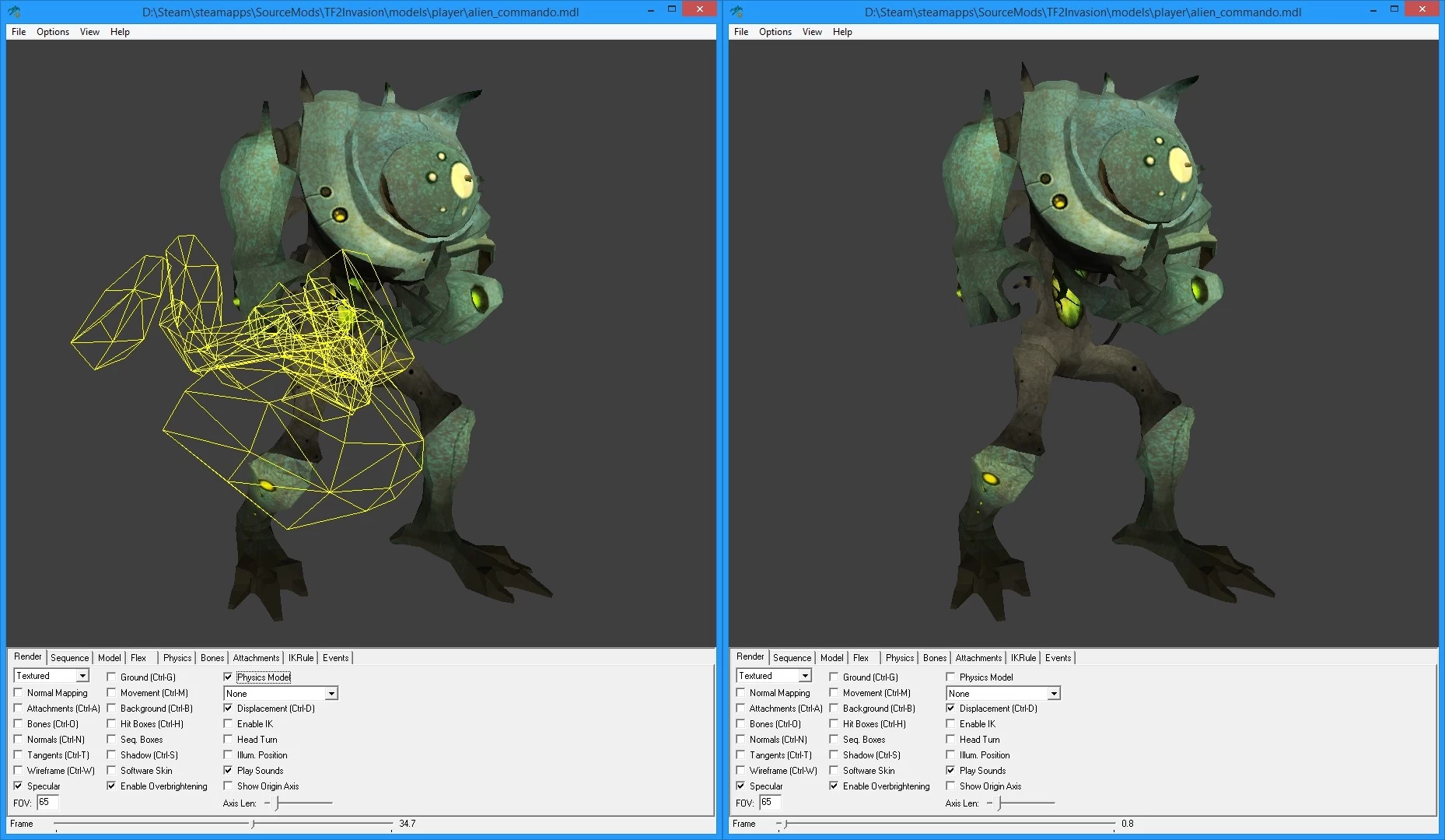Switch to Model tab in left window

(x=109, y=658)
